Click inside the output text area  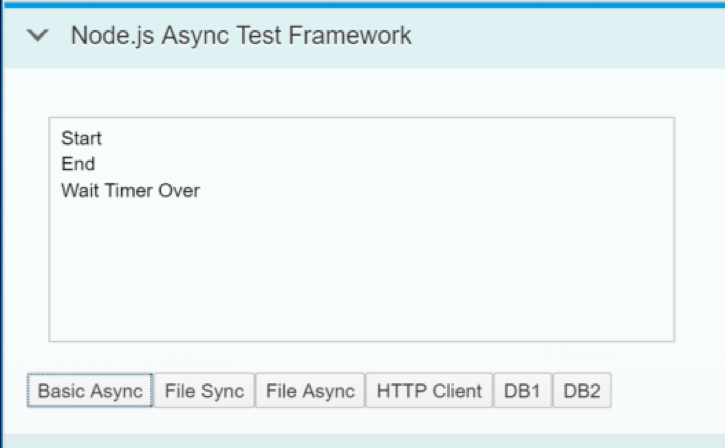click(362, 229)
